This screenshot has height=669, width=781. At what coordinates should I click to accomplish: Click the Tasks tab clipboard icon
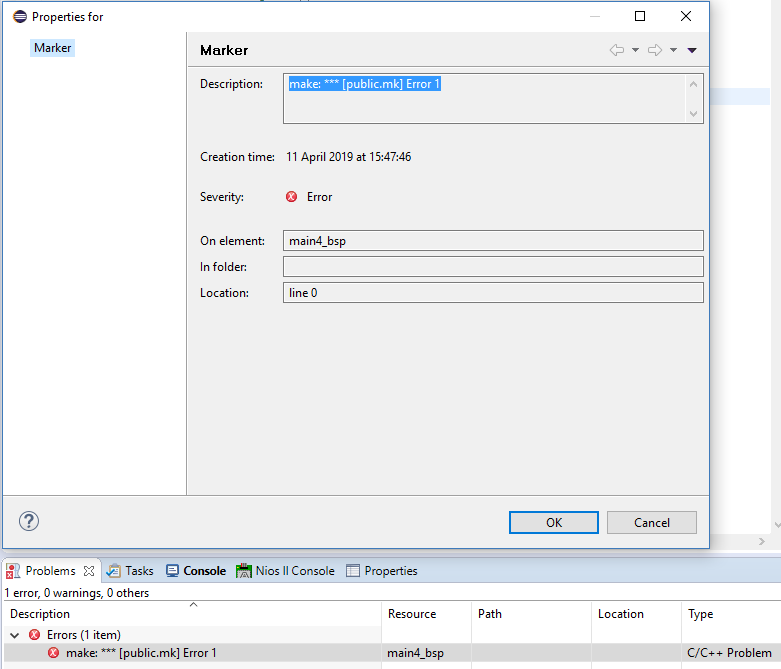(x=114, y=571)
